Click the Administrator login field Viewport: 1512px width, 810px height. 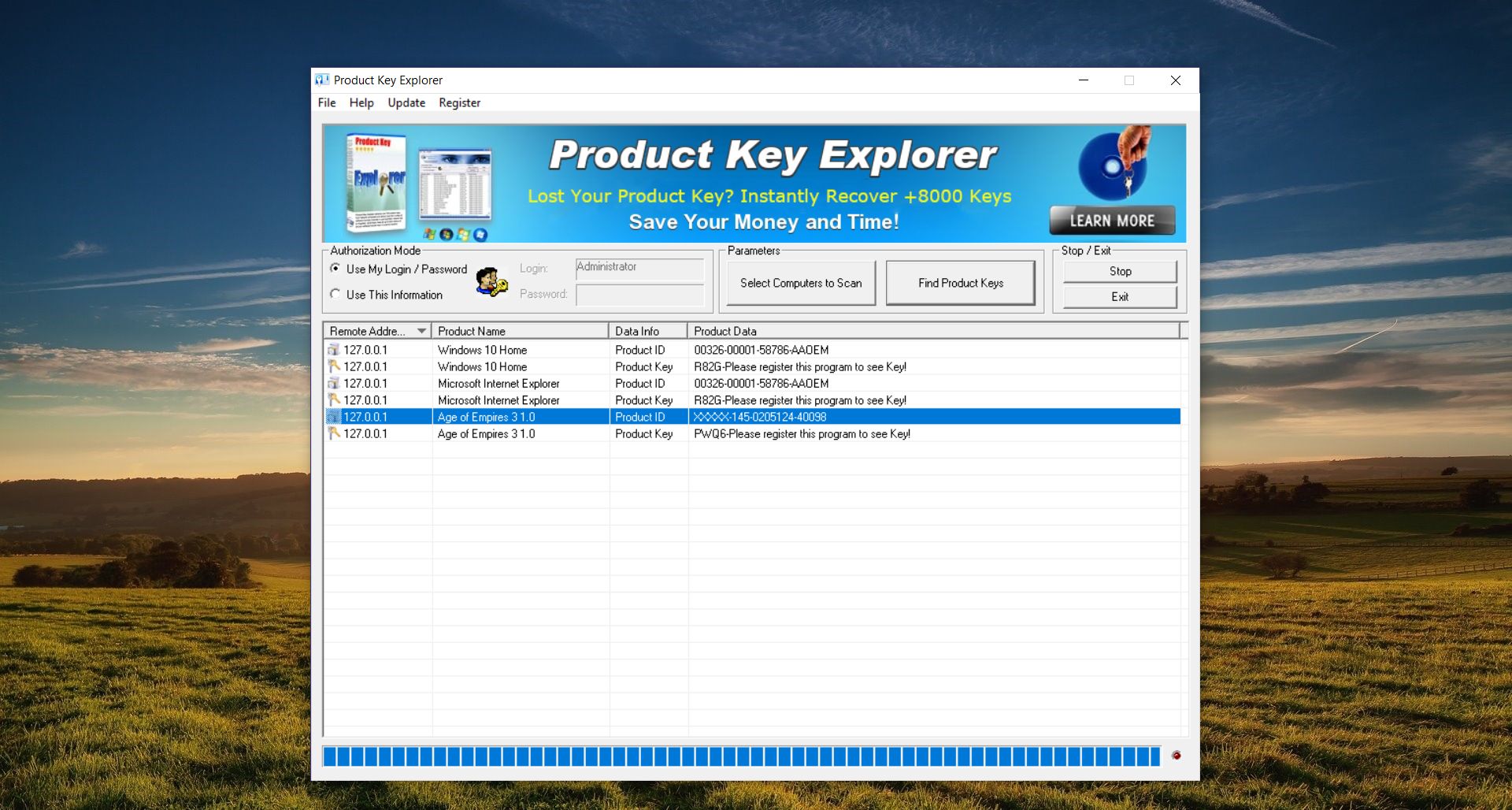coord(639,268)
